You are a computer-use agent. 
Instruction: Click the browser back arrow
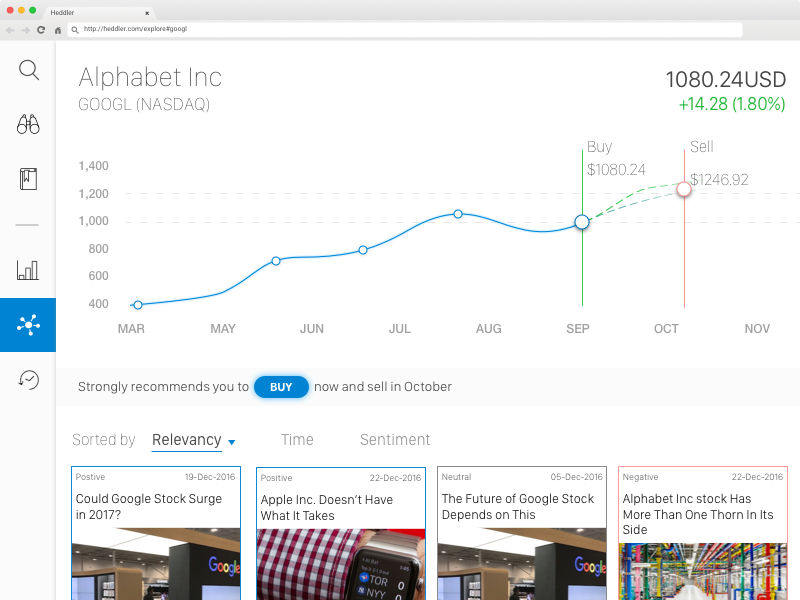tap(10, 30)
